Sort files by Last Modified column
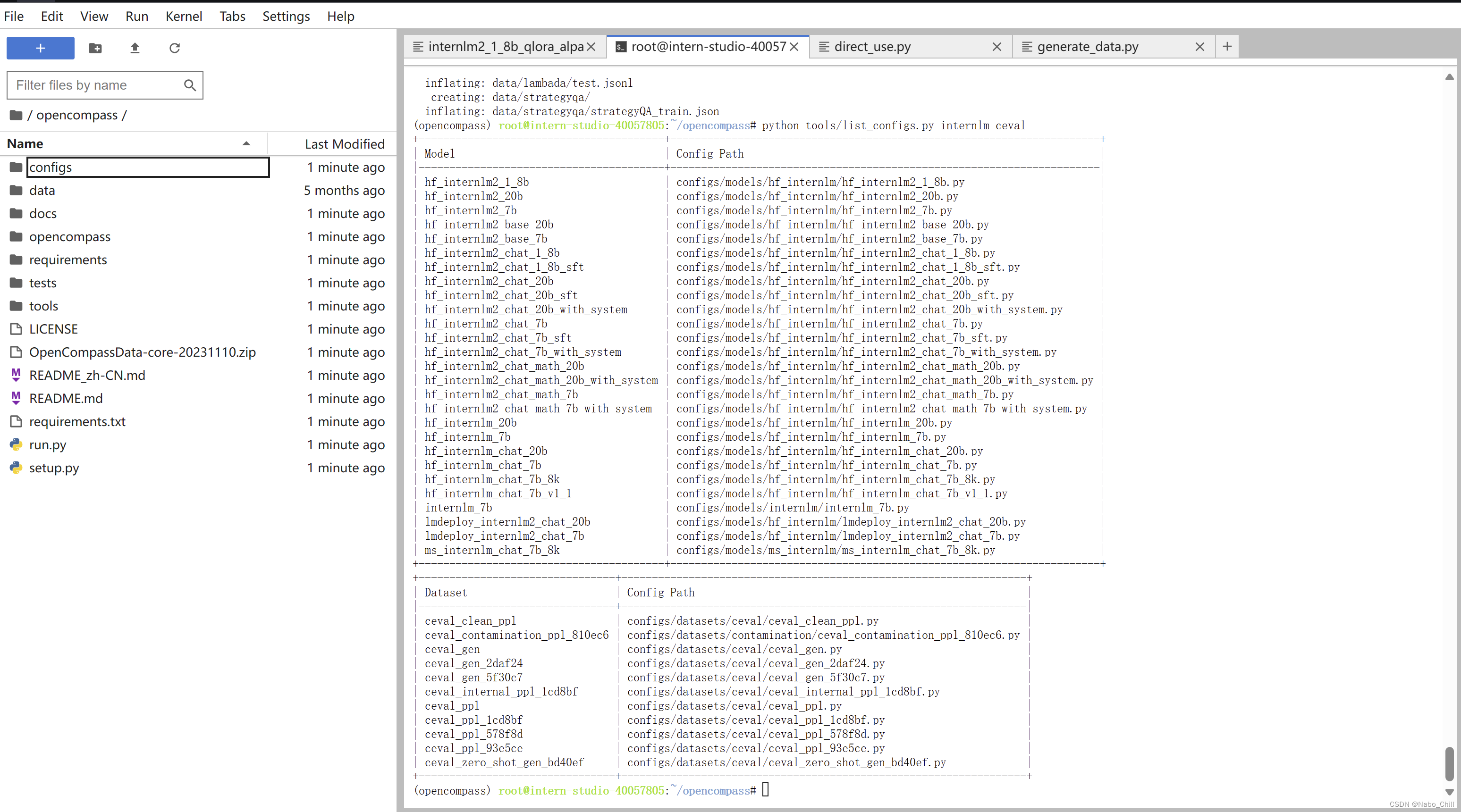This screenshot has width=1461, height=812. (x=344, y=144)
